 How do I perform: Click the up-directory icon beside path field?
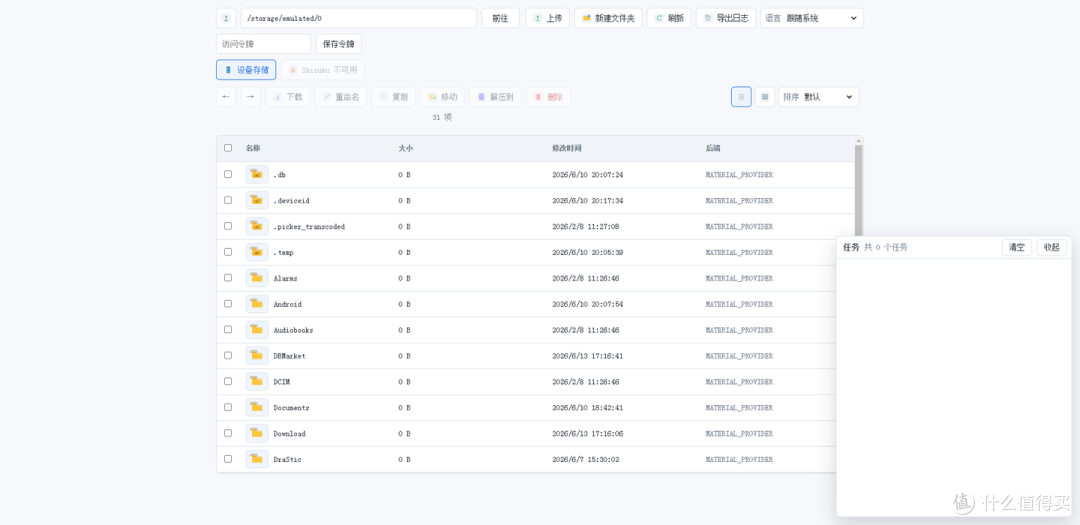pos(226,18)
